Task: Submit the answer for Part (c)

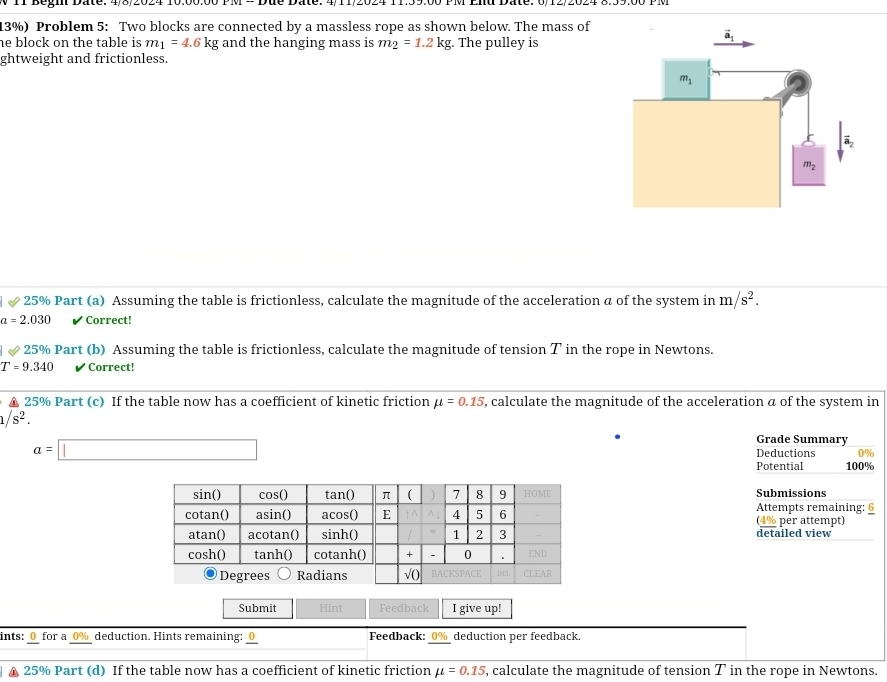Action: click(257, 608)
